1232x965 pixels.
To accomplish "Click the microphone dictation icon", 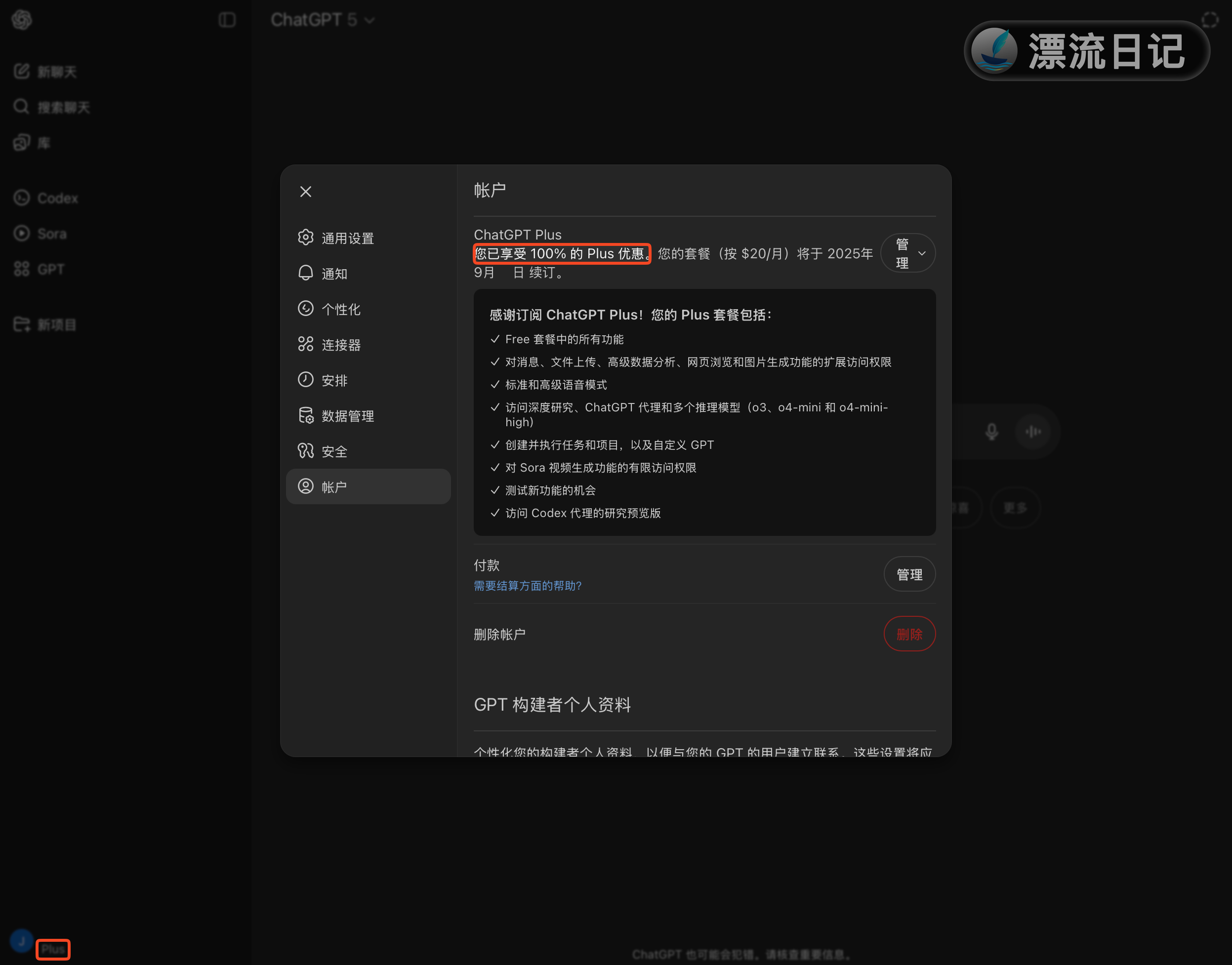I will tap(991, 432).
